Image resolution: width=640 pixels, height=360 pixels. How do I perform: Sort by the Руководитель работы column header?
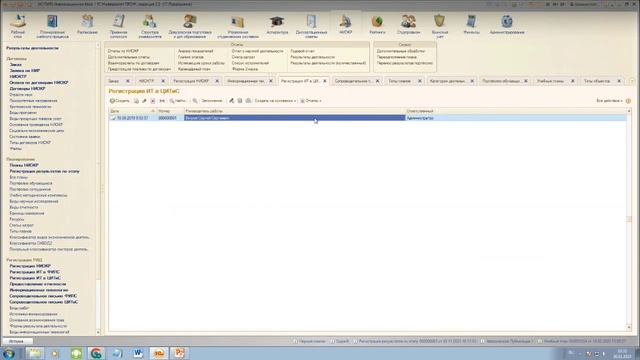click(x=294, y=111)
